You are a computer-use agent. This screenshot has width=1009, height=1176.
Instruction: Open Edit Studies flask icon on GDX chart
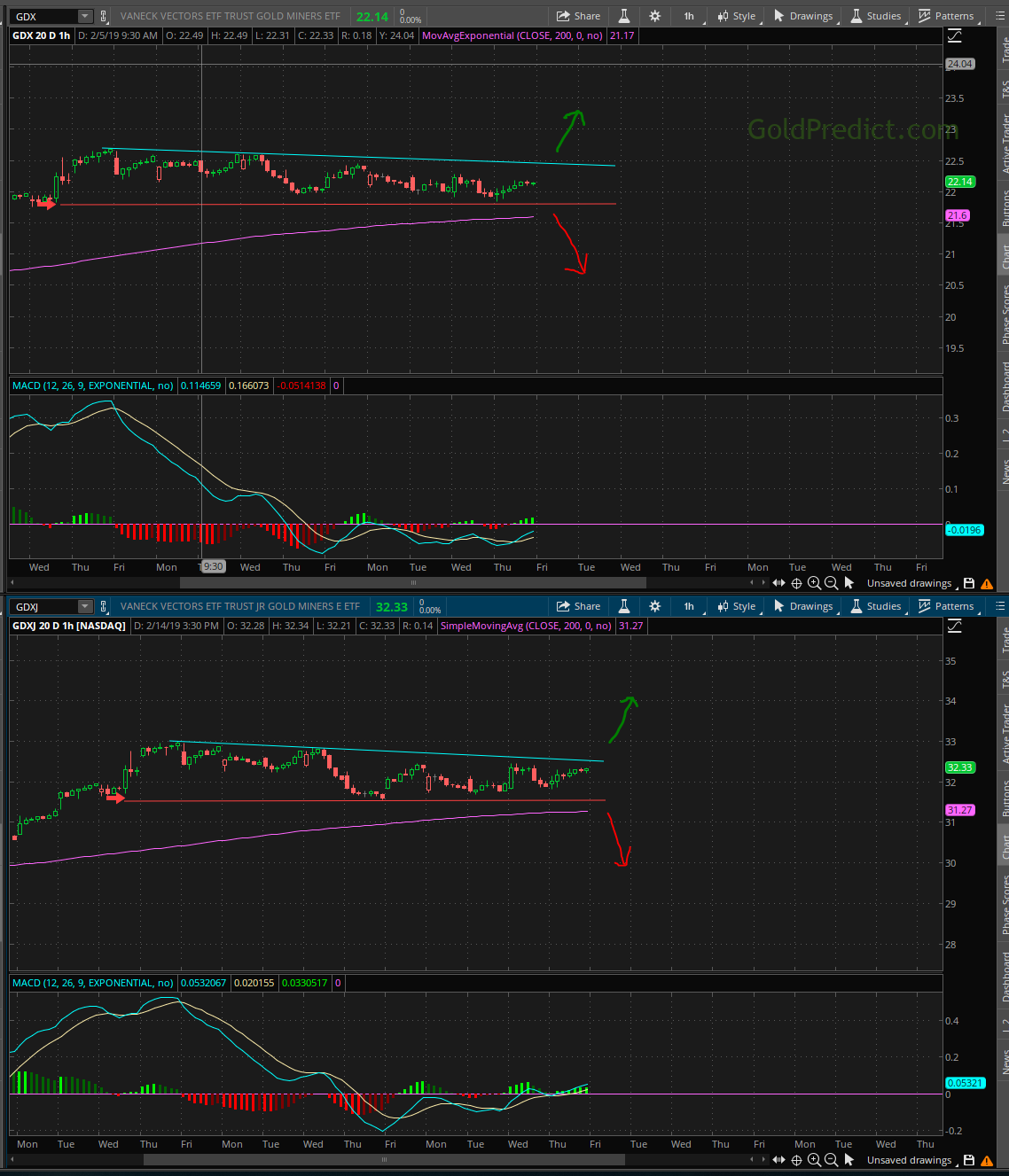tap(624, 16)
